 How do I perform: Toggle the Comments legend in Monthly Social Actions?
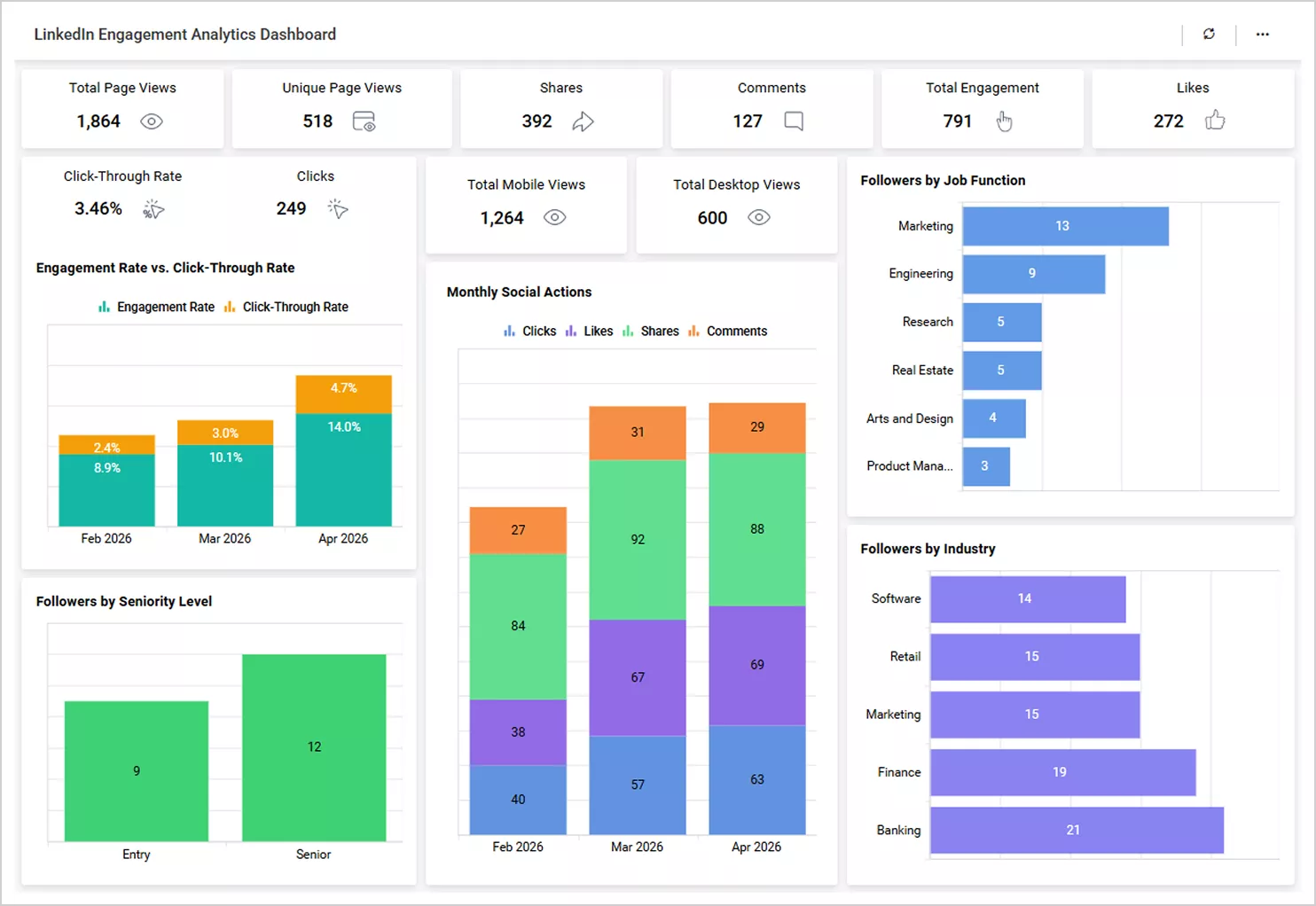tap(727, 331)
